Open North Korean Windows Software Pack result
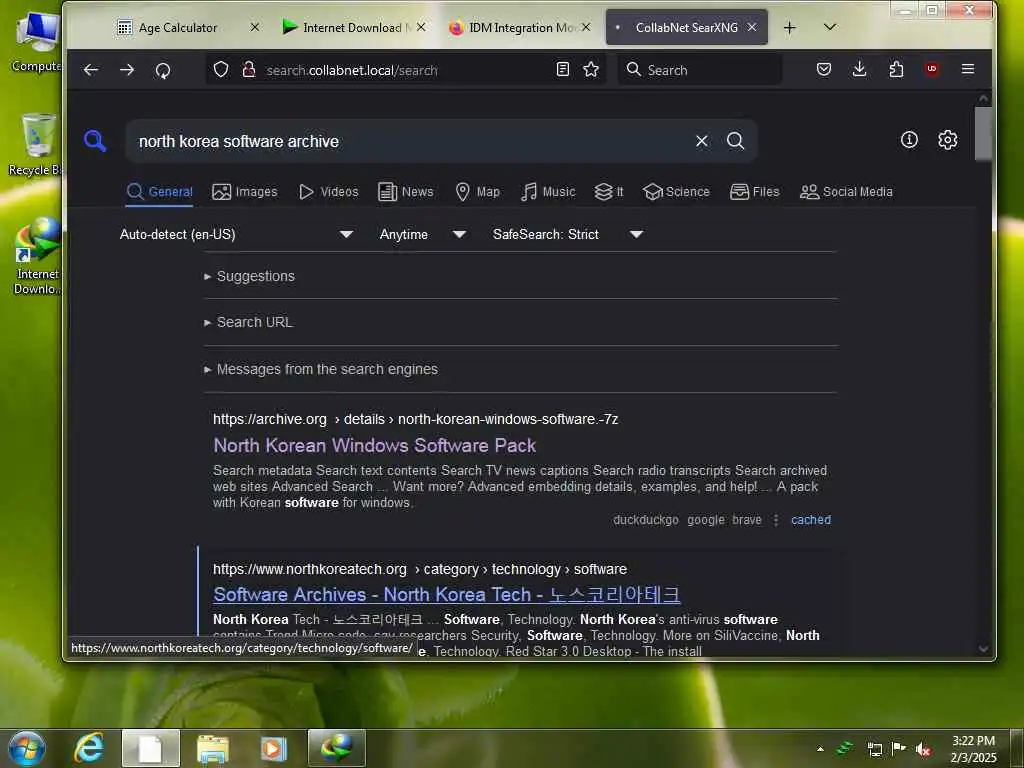The height and width of the screenshot is (768, 1024). coord(374,445)
